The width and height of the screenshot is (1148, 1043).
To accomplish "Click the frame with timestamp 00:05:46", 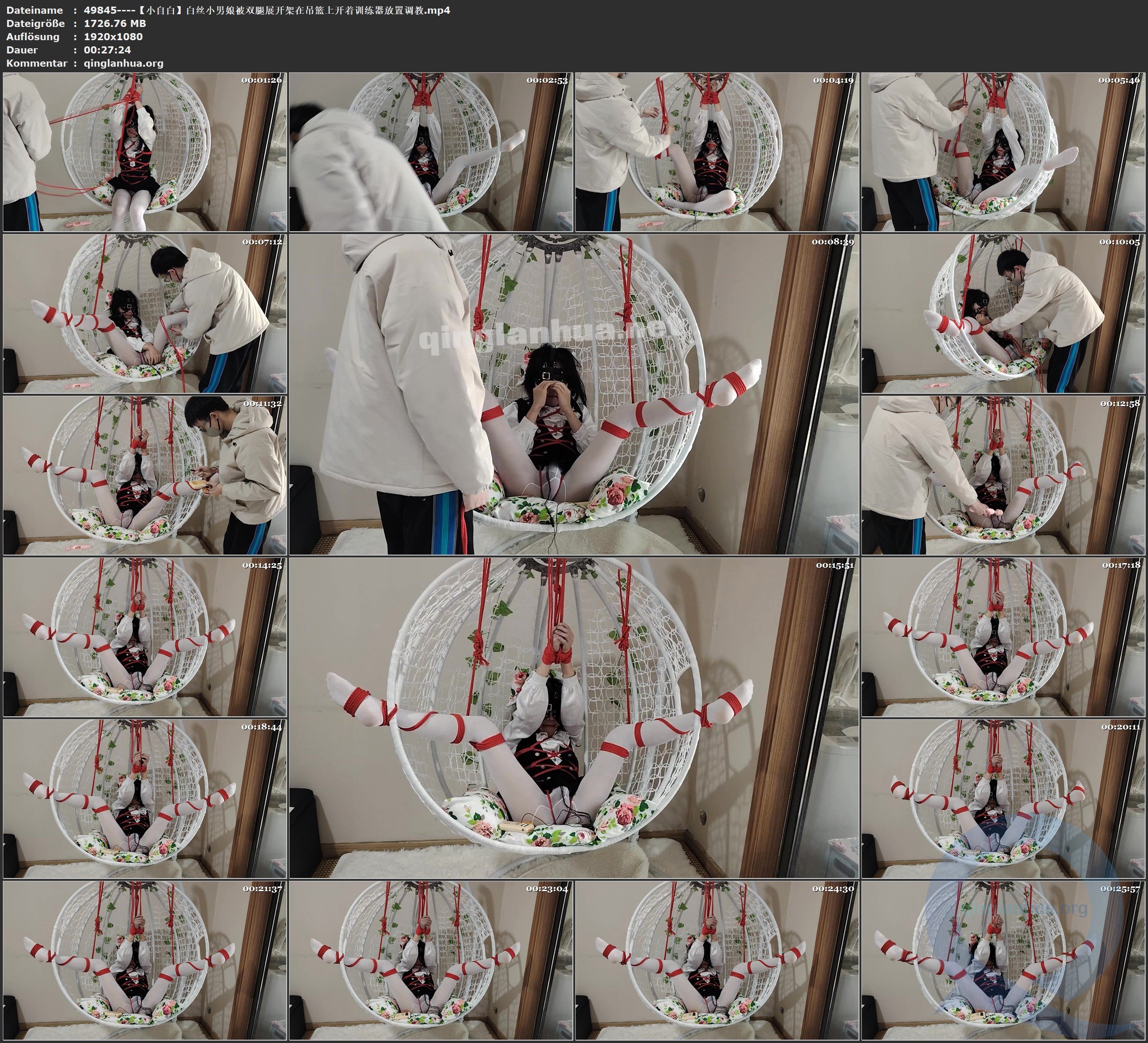I will coord(1003,152).
